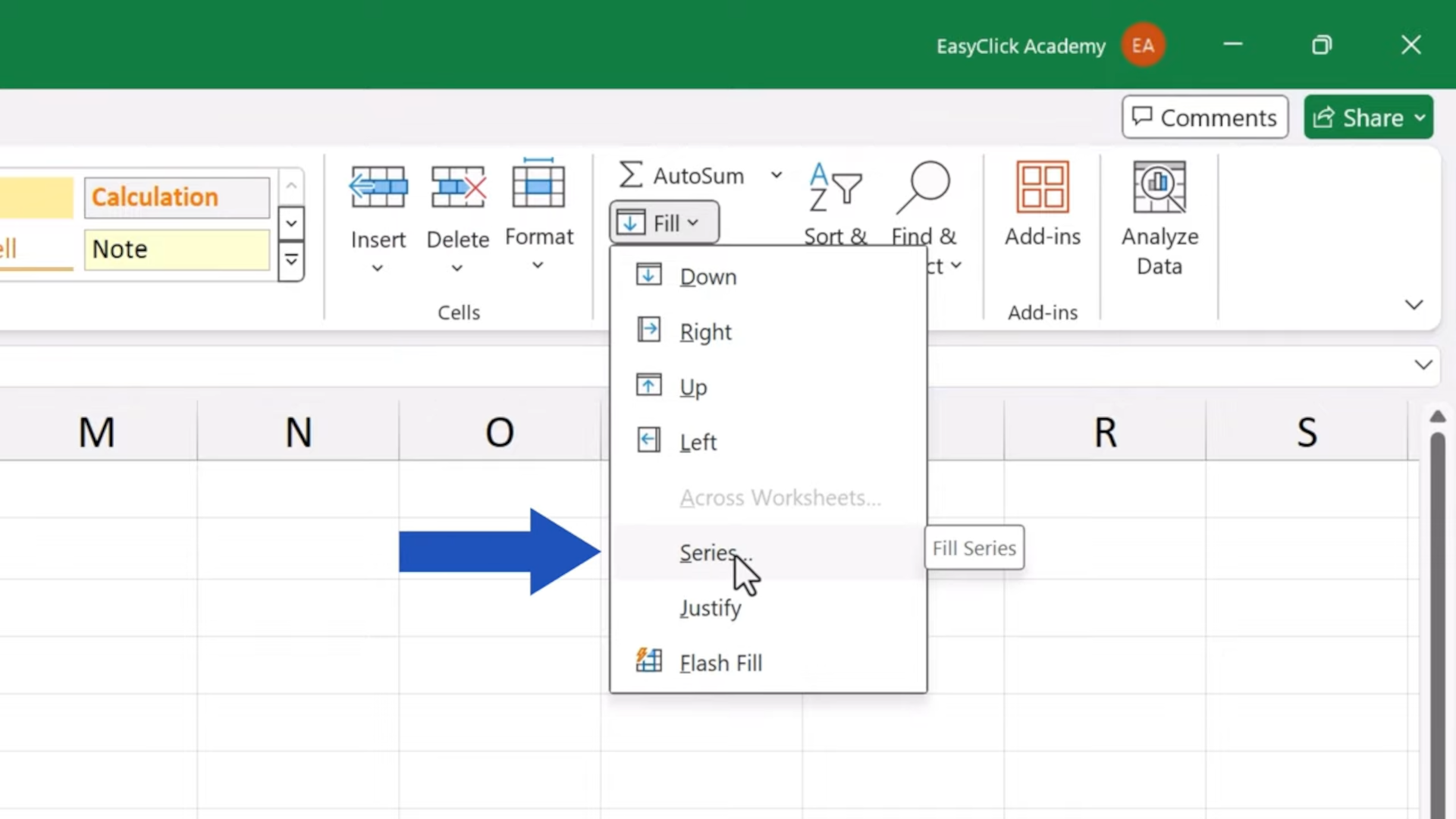Open the Add-ins icon
This screenshot has height=819, width=1456.
[1042, 187]
